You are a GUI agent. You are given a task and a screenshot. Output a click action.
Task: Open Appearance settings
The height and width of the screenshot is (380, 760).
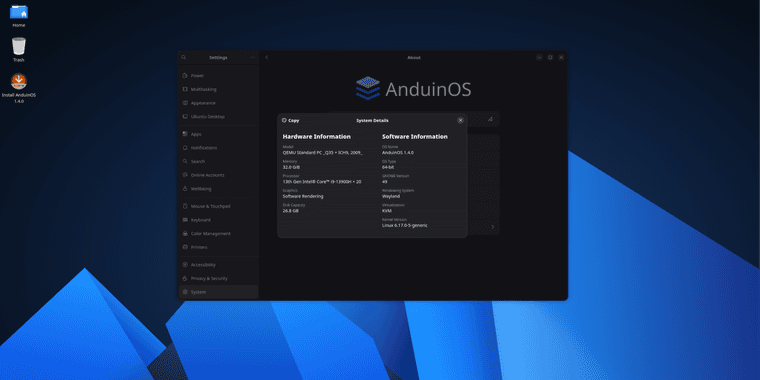[218, 103]
